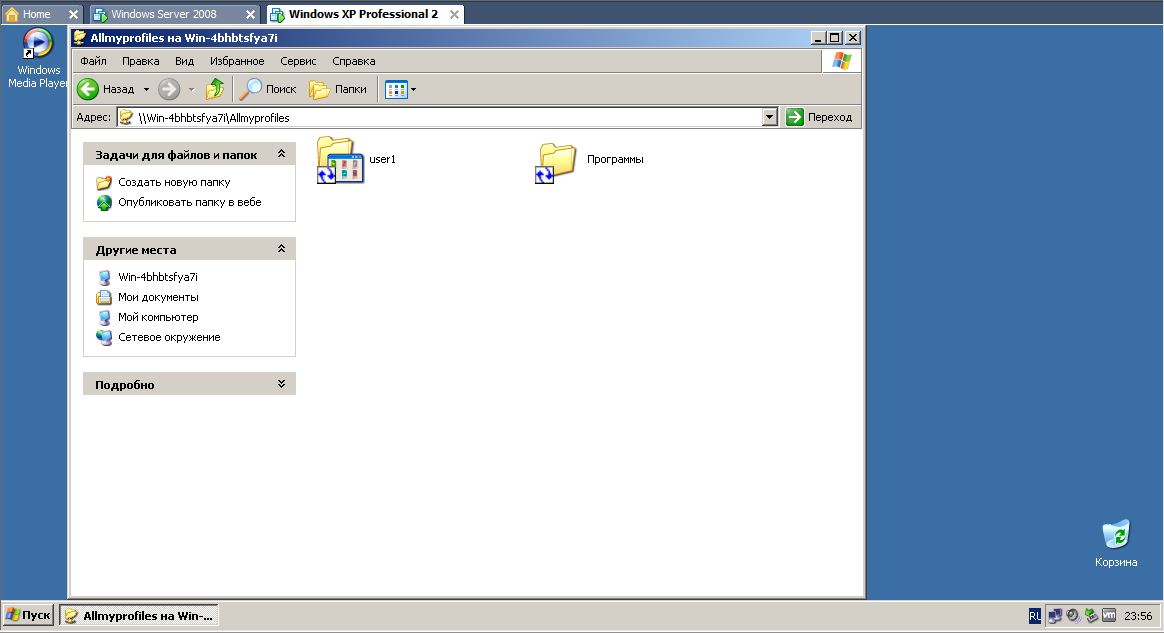The image size is (1164, 633).
Task: Switch to the Home tab
Action: pos(35,14)
